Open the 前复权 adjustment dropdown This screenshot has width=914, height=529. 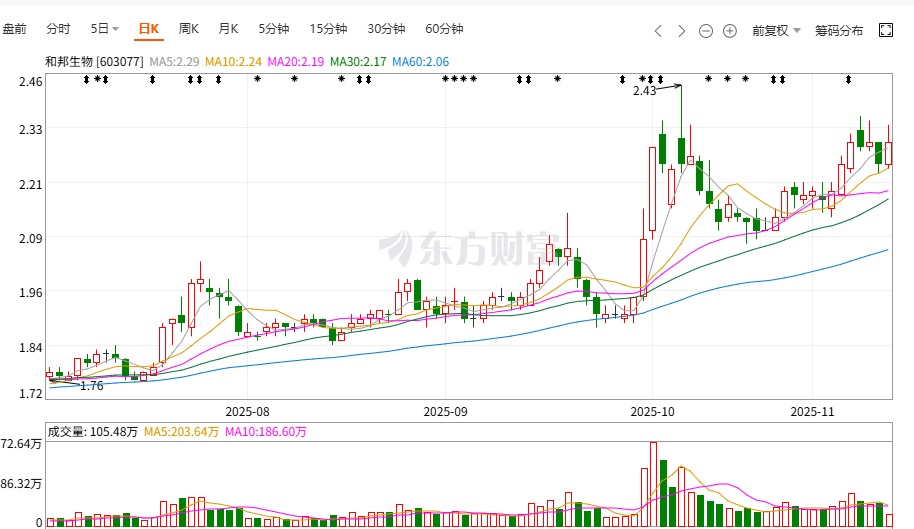776,31
